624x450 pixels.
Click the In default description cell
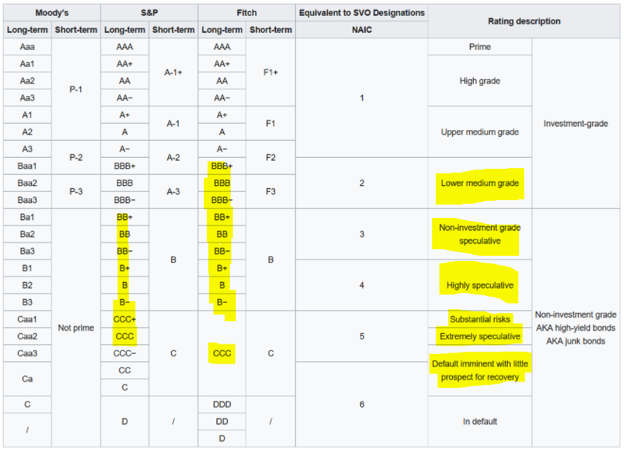point(480,421)
